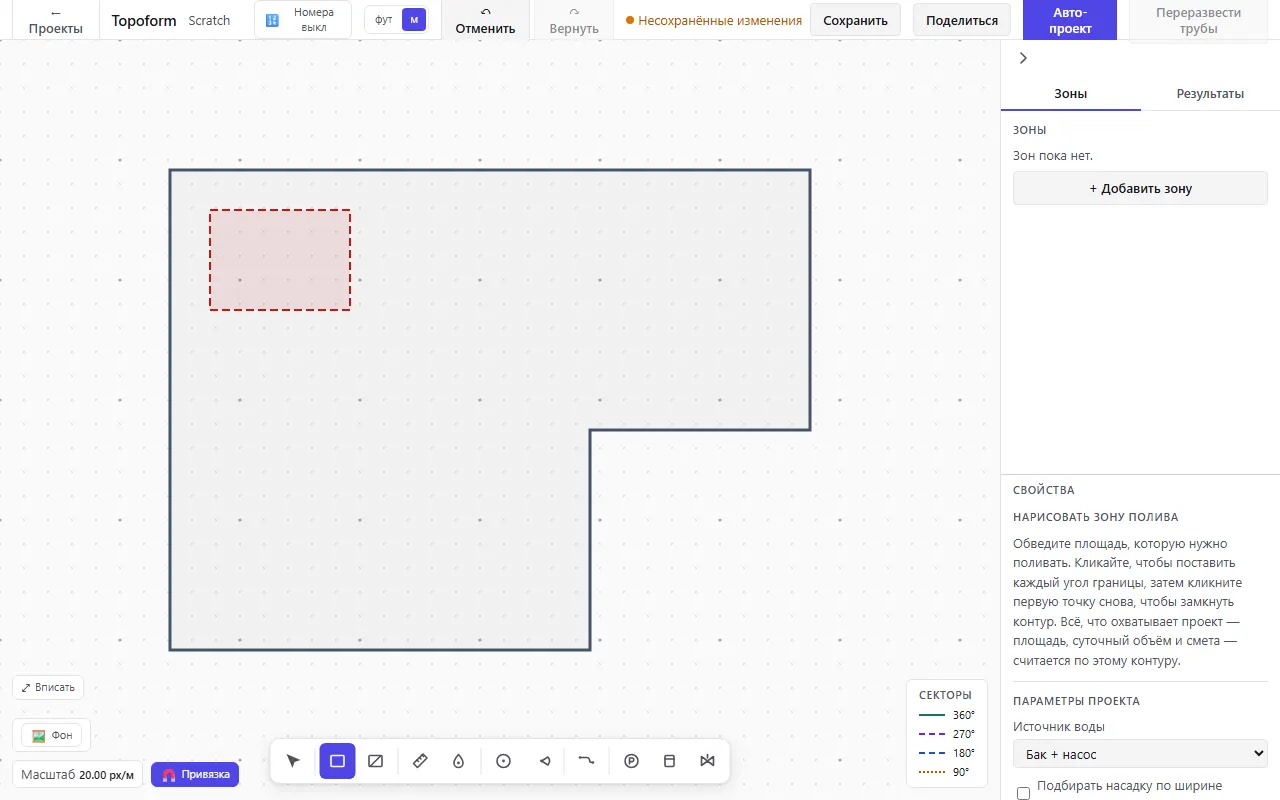Click Поделиться button
Screen dimensions: 1280x800
[x=962, y=20]
